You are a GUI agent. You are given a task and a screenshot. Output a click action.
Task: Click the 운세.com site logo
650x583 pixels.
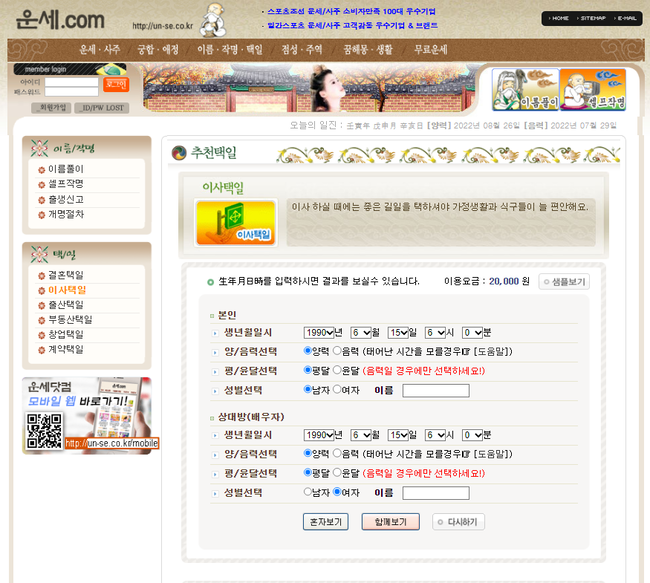point(60,19)
